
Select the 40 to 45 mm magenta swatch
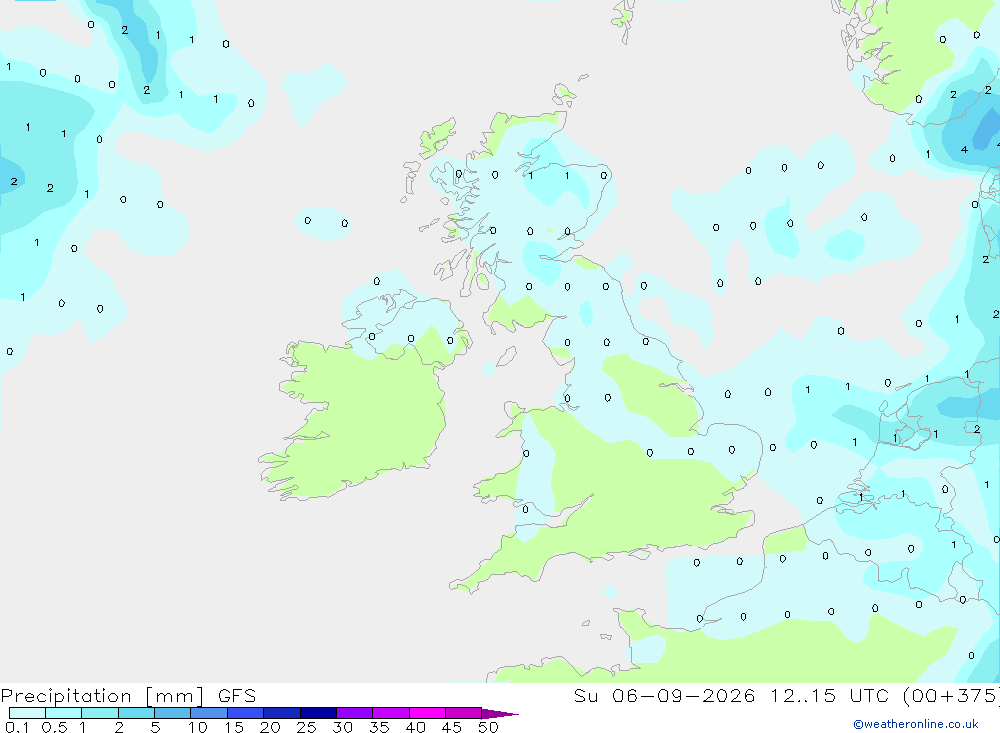(x=427, y=713)
